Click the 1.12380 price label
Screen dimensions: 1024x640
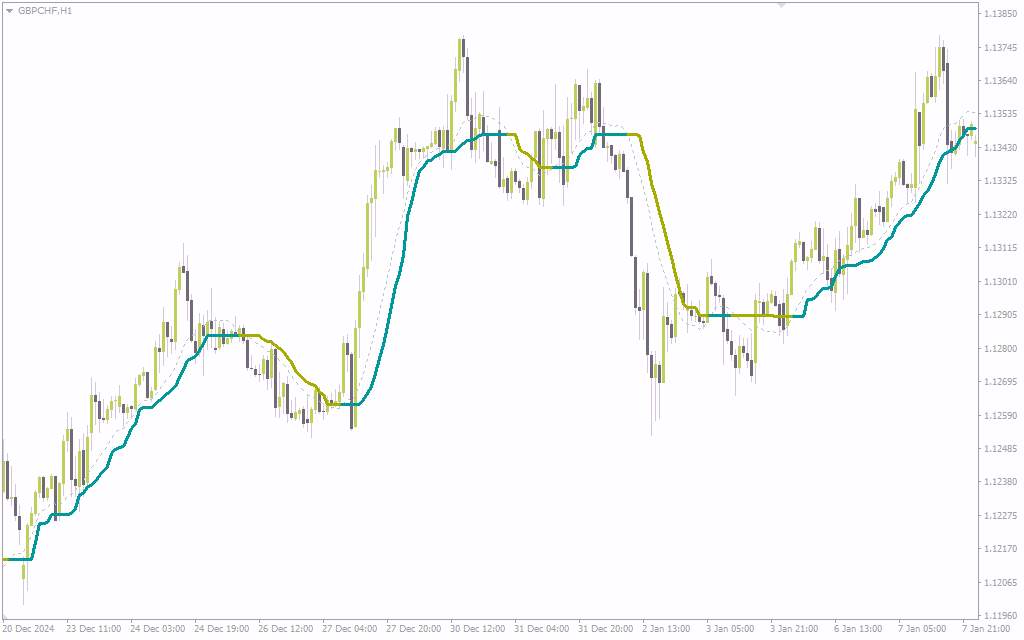point(1000,482)
